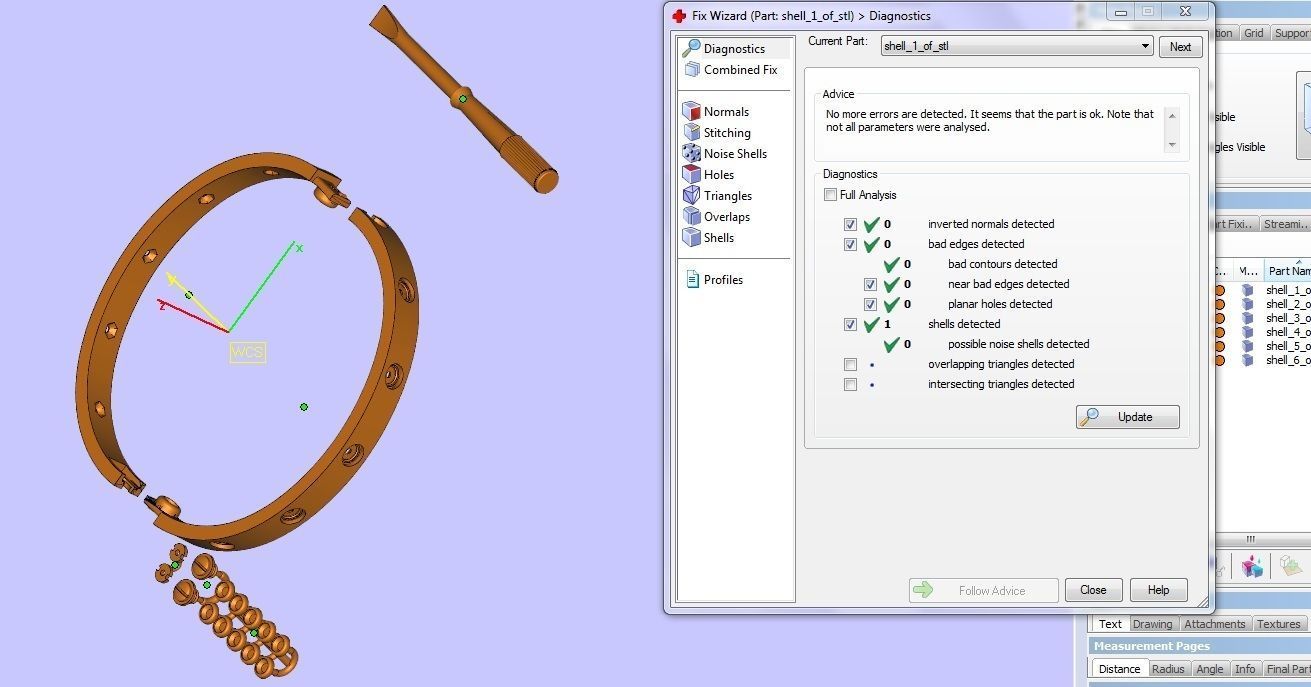Open the Info measurement tab
The height and width of the screenshot is (687, 1311).
tap(1245, 669)
